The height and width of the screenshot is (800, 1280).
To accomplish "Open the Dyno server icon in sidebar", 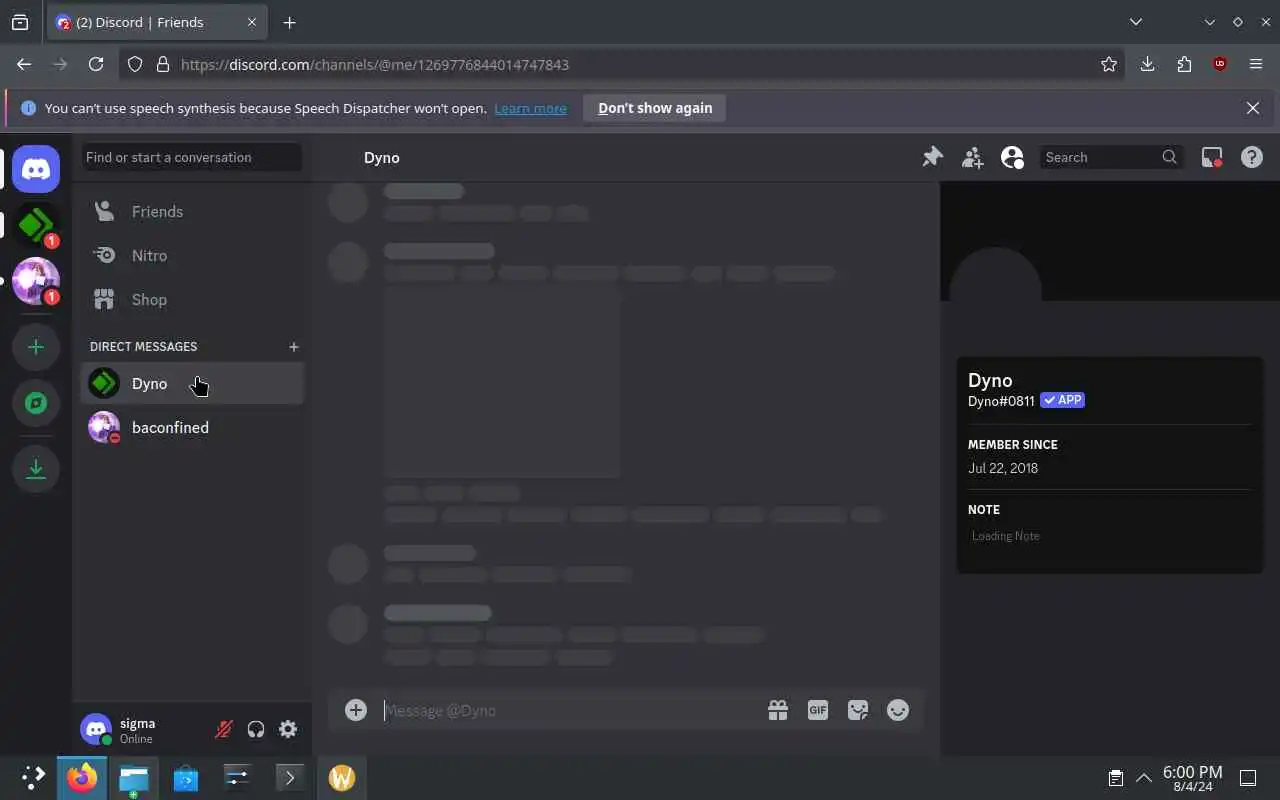I will coord(36,225).
